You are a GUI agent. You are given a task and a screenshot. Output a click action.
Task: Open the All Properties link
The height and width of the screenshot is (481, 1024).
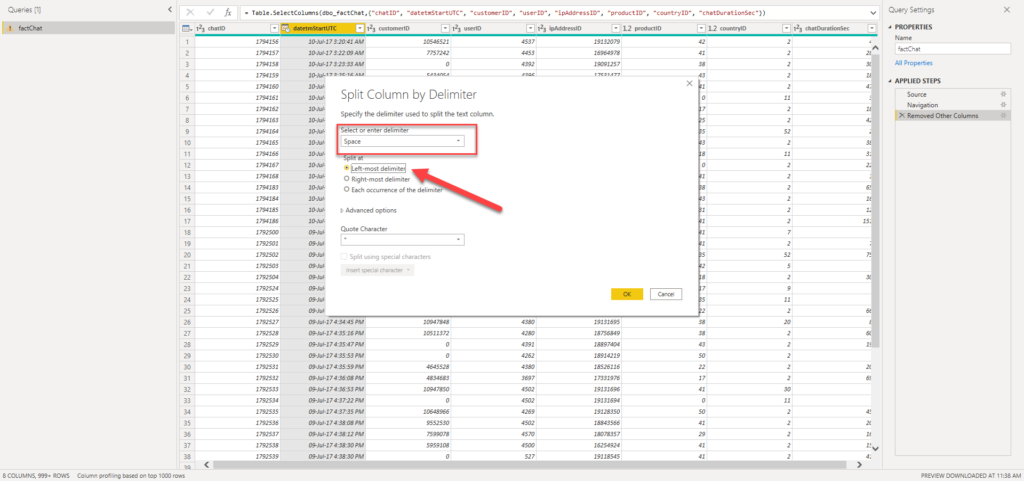914,63
